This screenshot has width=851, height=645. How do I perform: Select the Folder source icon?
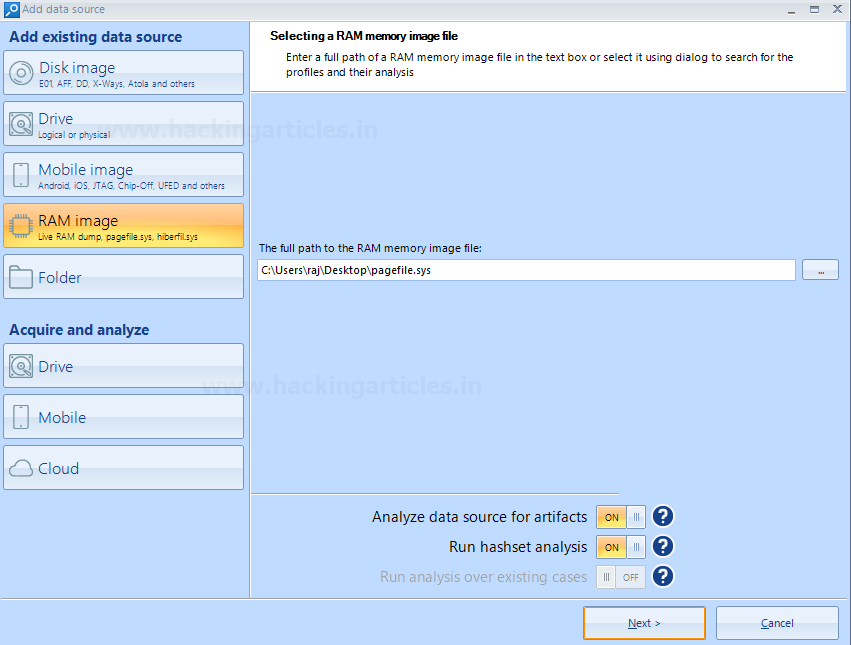(x=21, y=277)
